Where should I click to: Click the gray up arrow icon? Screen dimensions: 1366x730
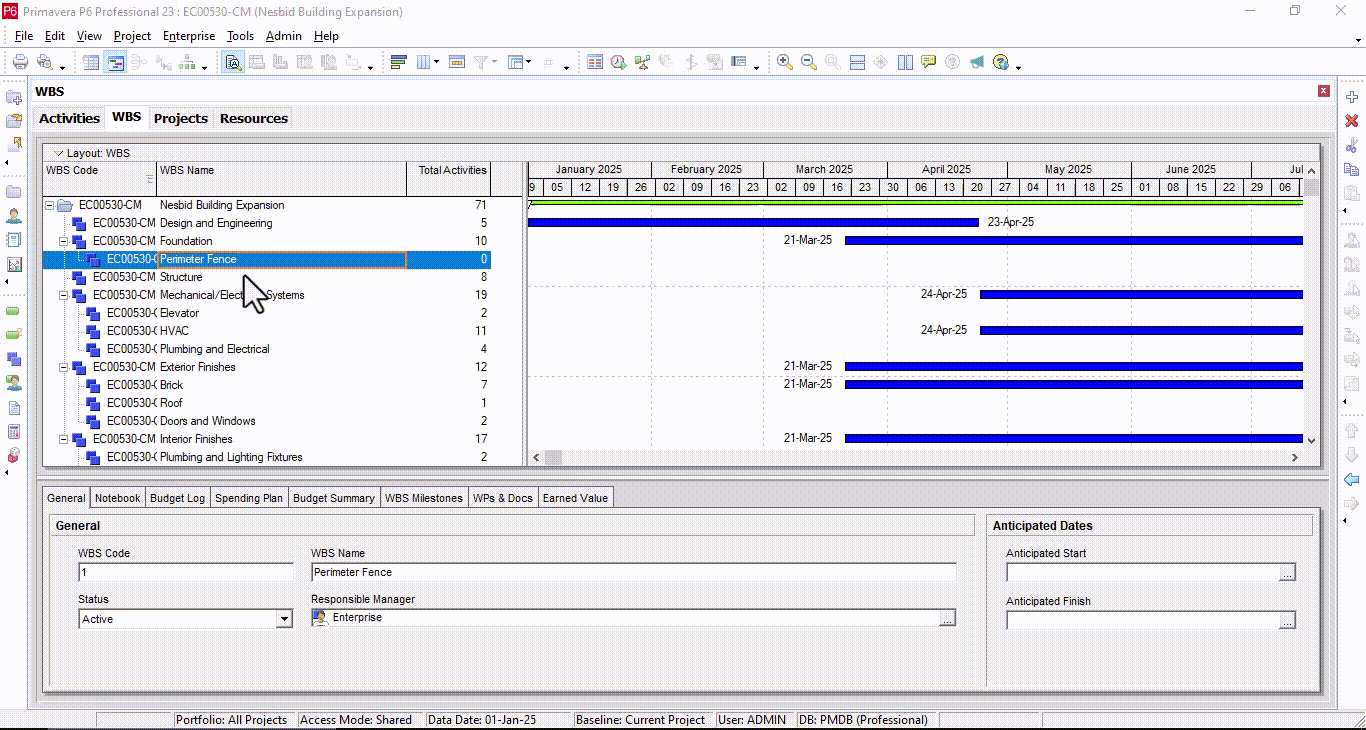pos(1352,431)
